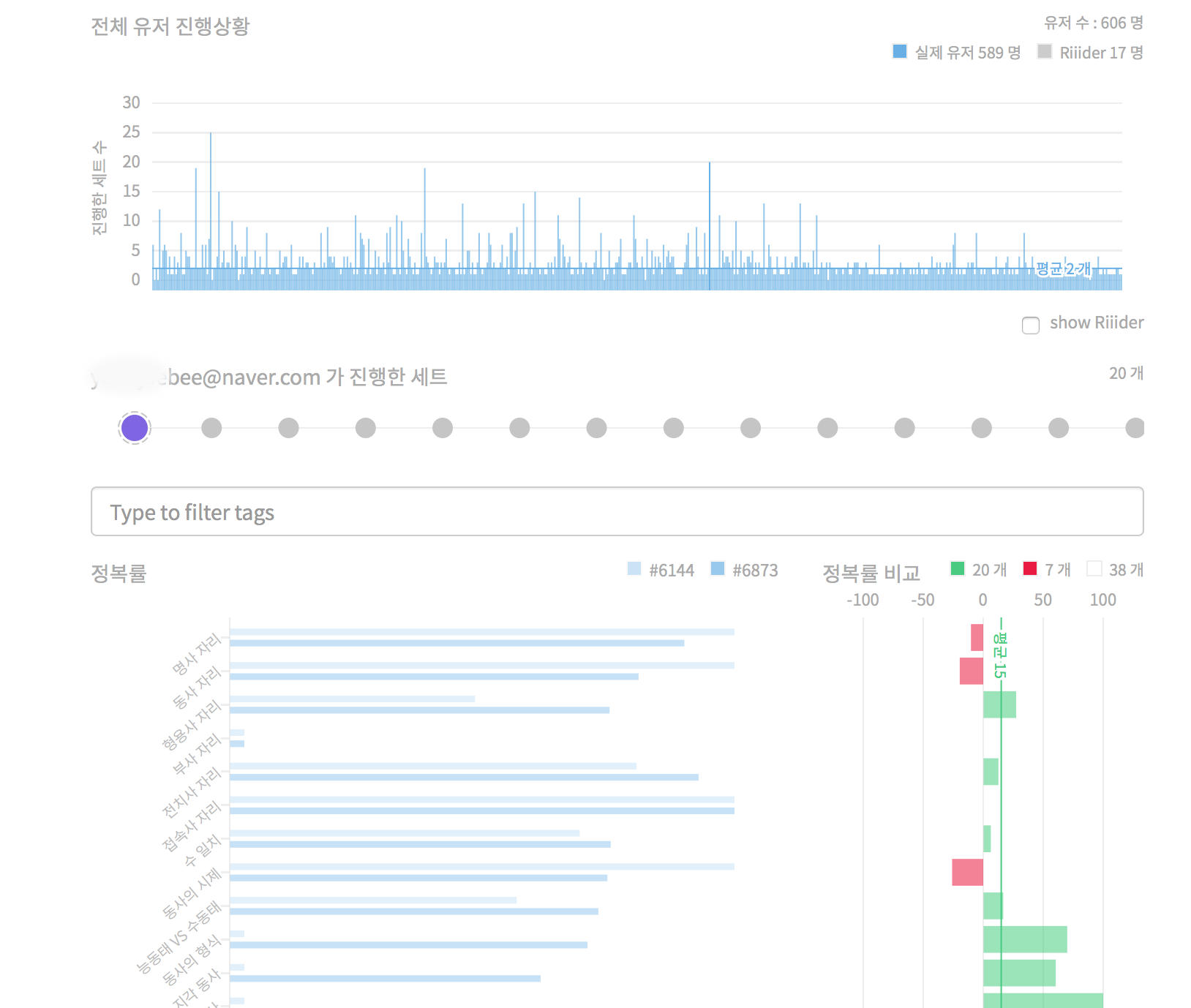The image size is (1191, 1008).
Task: Select the seventh set dot in timeline
Action: pos(596,428)
